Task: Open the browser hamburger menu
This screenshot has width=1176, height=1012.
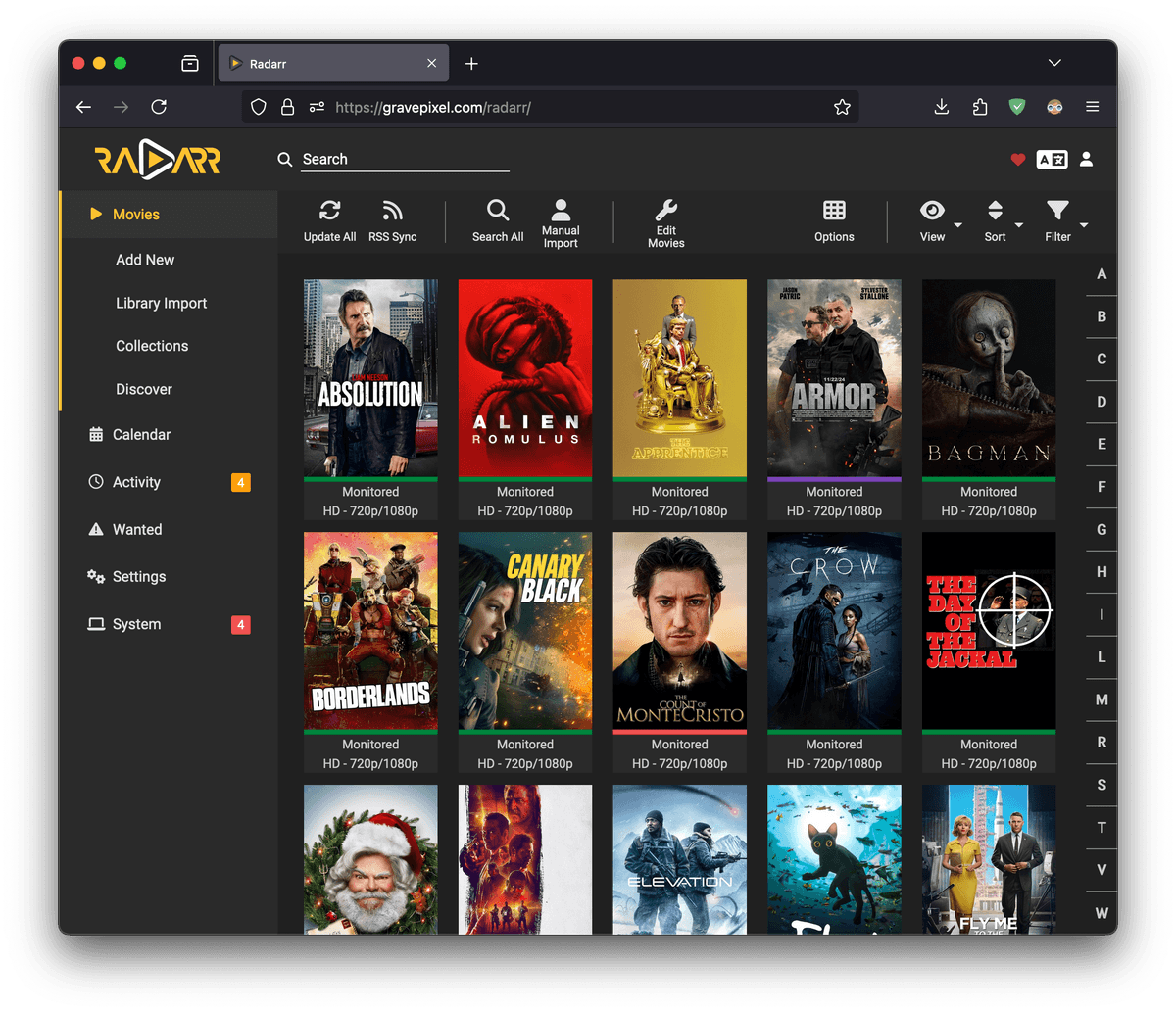Action: (1093, 107)
